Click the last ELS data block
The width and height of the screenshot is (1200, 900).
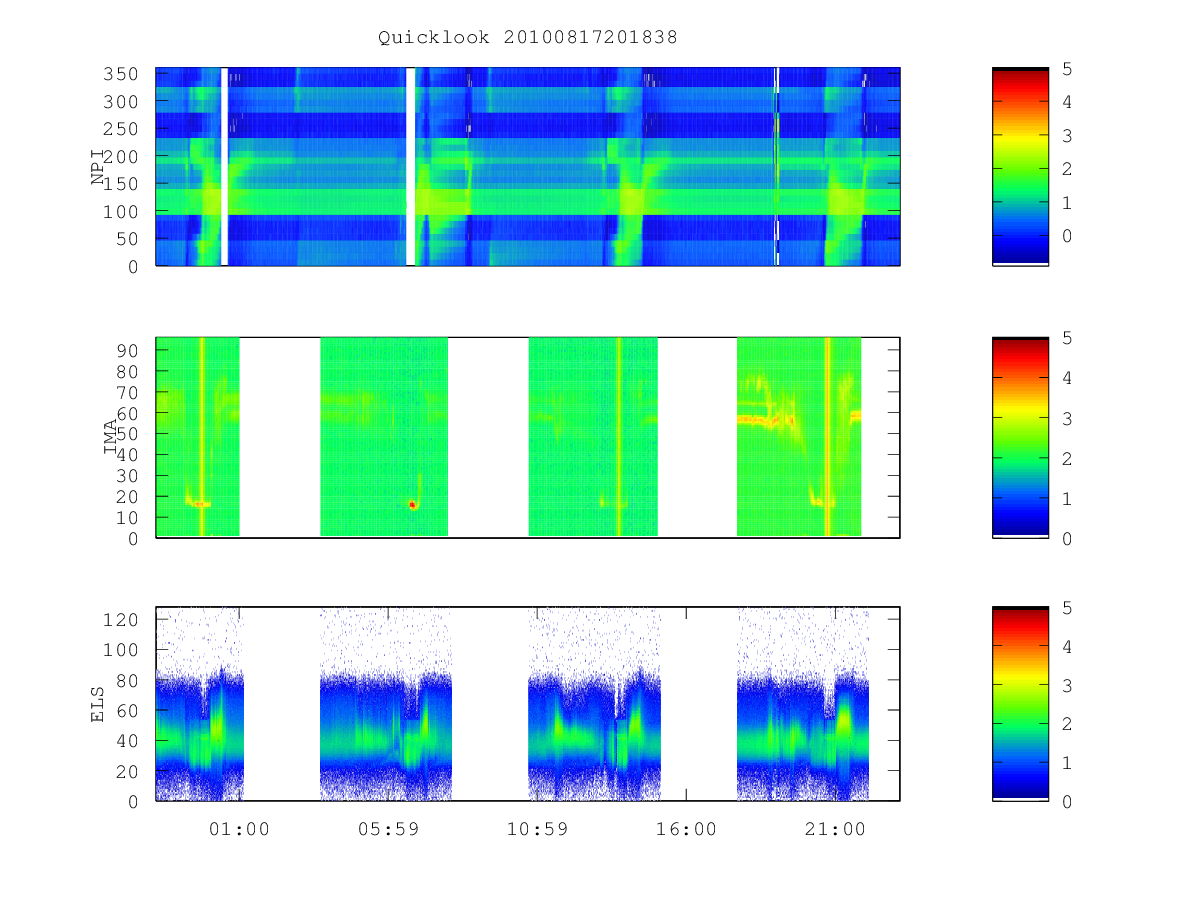803,703
